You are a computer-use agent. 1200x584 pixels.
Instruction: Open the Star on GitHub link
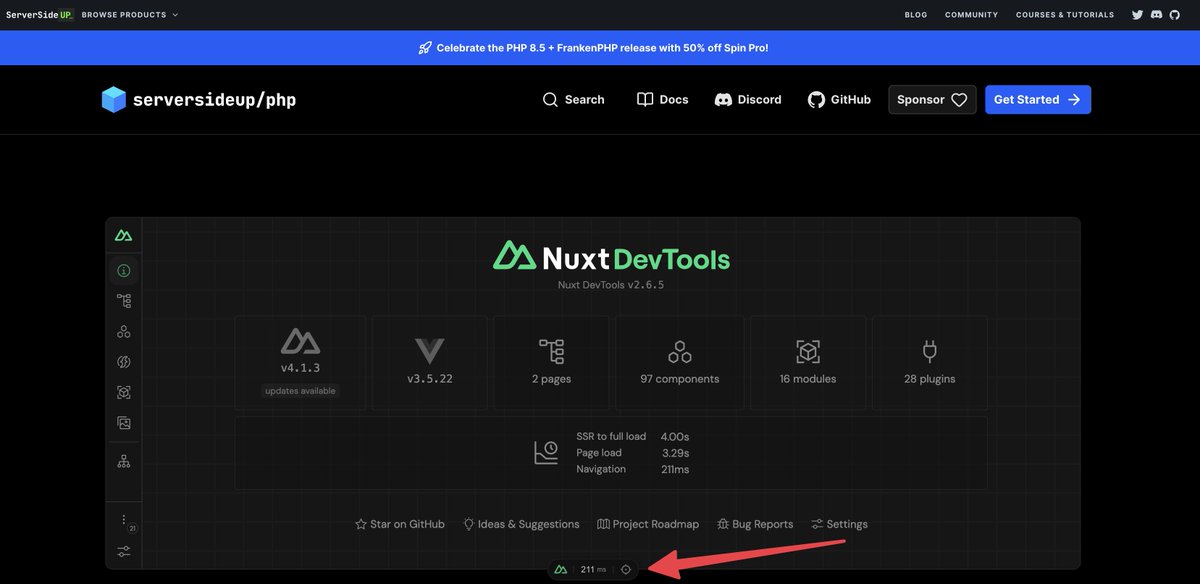400,524
